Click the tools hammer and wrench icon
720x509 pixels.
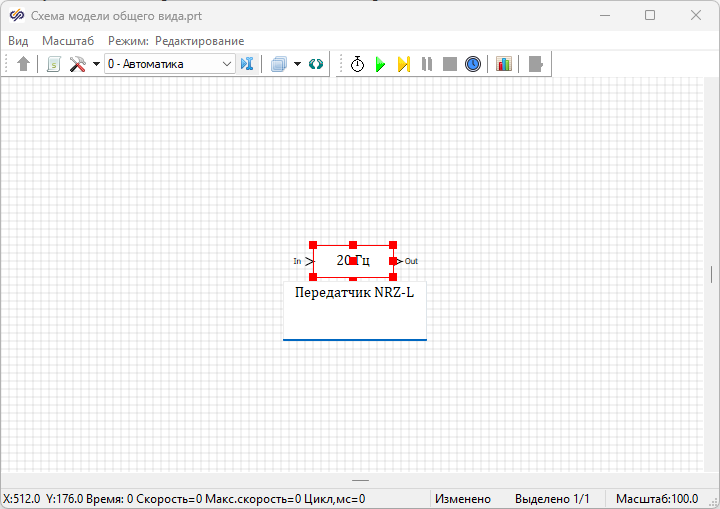pos(77,64)
